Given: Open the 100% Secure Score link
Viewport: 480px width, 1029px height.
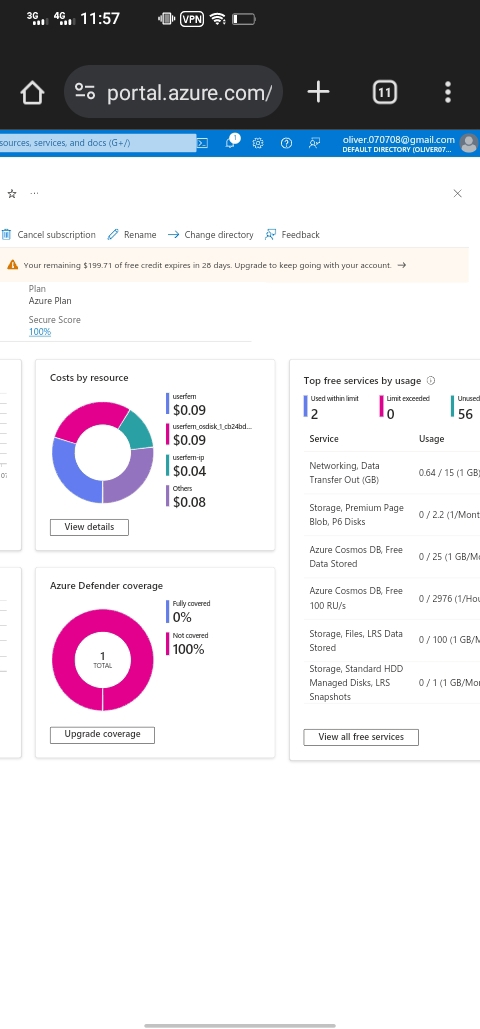Looking at the screenshot, I should click(x=39, y=332).
